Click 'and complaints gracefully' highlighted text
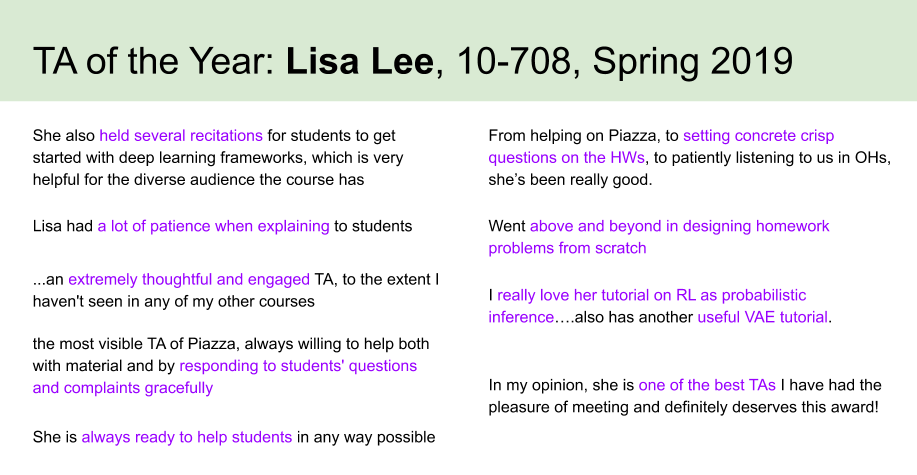Viewport: 917px width, 475px height. pyautogui.click(x=123, y=388)
